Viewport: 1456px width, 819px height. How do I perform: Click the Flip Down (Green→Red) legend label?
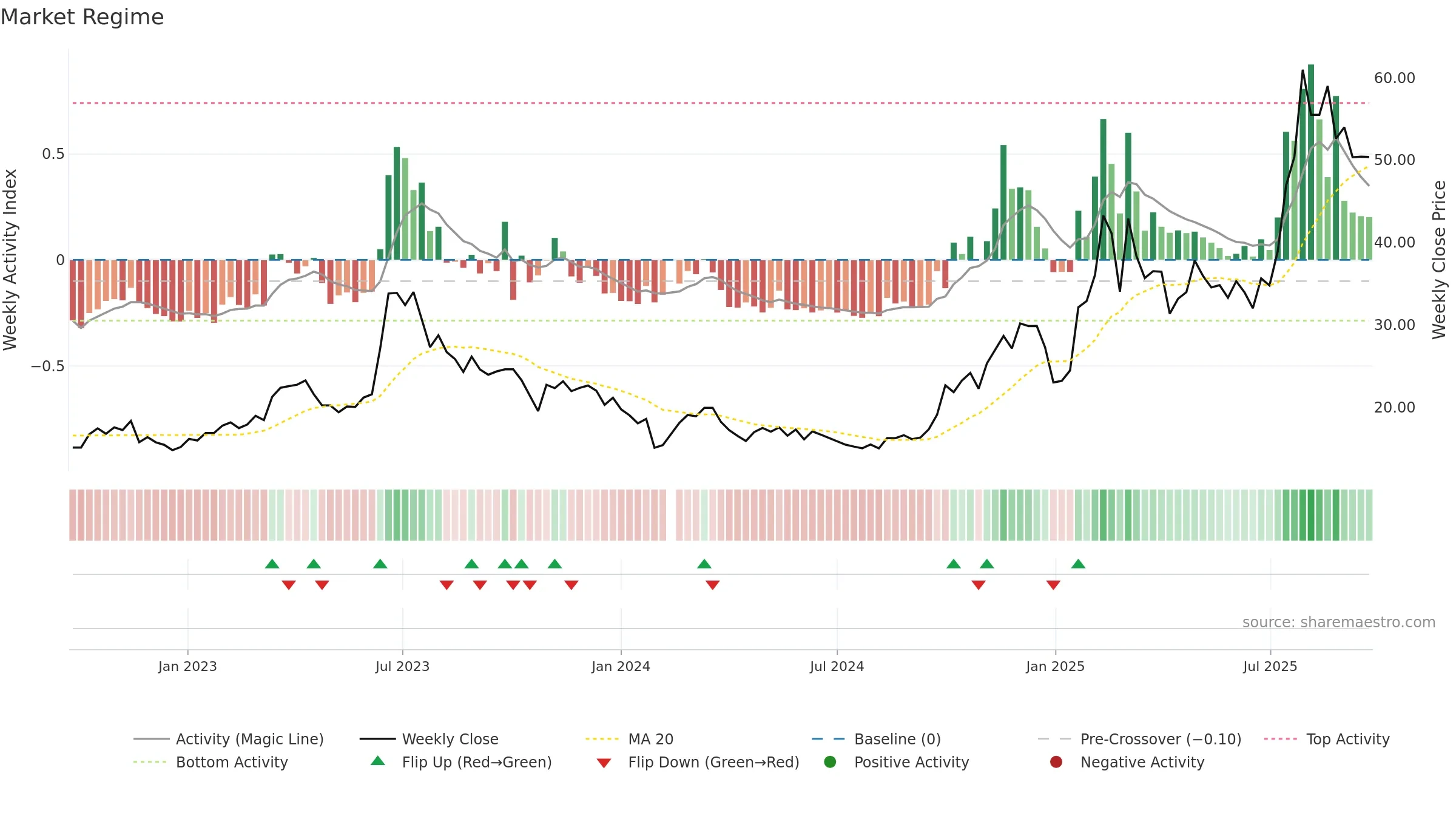click(x=713, y=762)
